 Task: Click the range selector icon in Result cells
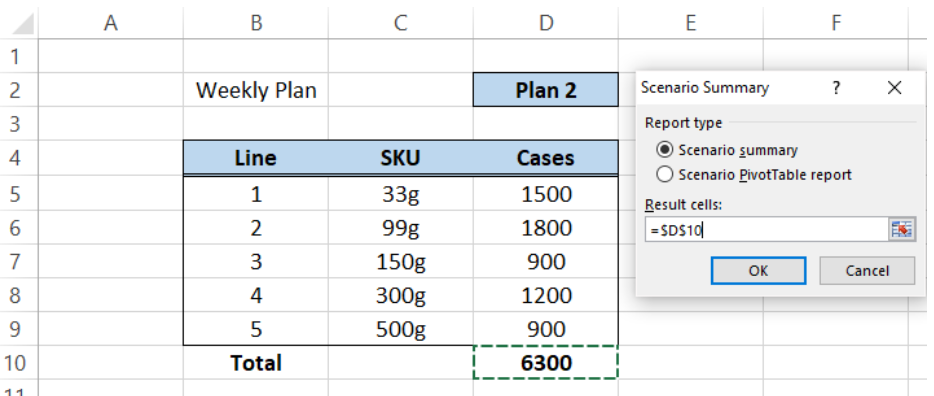pos(901,229)
